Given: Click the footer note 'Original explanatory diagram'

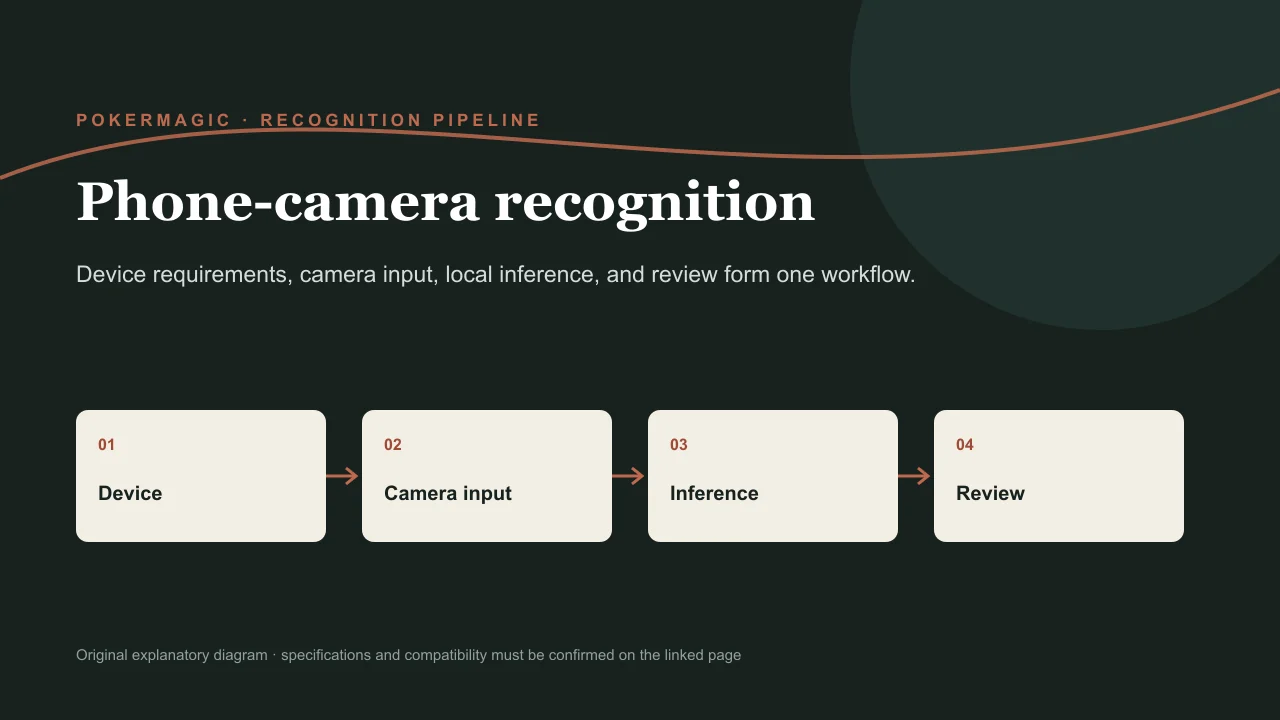Looking at the screenshot, I should point(409,655).
